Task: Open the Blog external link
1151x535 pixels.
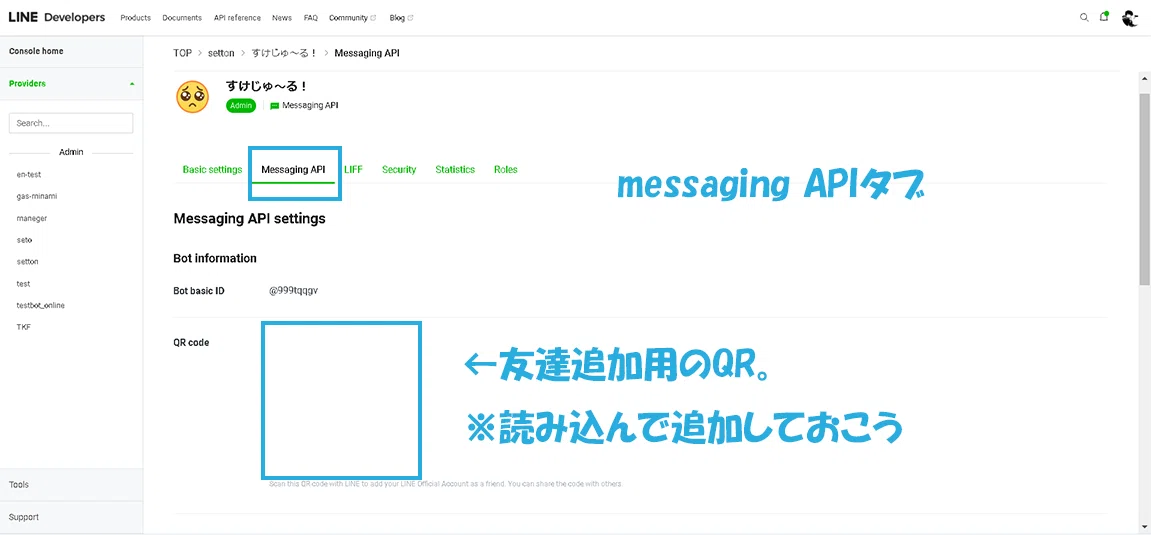Action: 400,18
